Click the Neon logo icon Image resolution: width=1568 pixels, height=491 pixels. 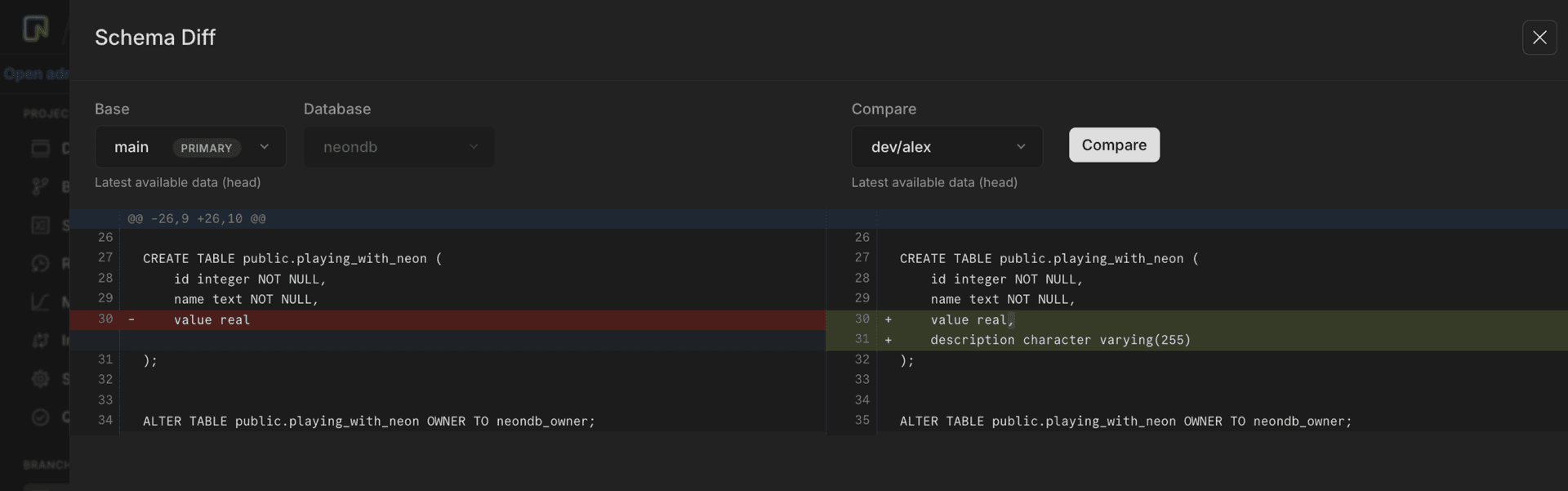[35, 29]
